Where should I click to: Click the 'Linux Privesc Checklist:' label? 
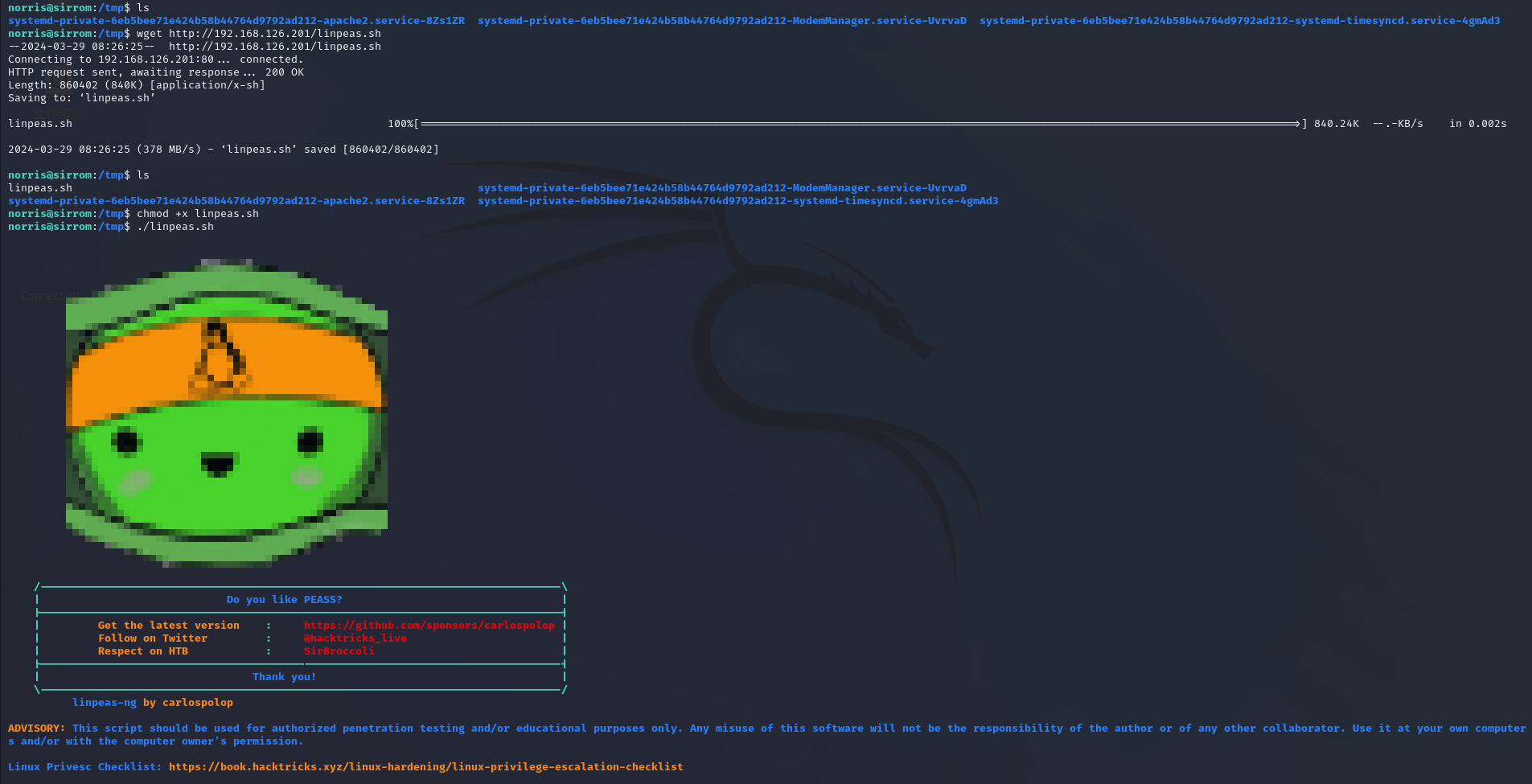click(85, 767)
